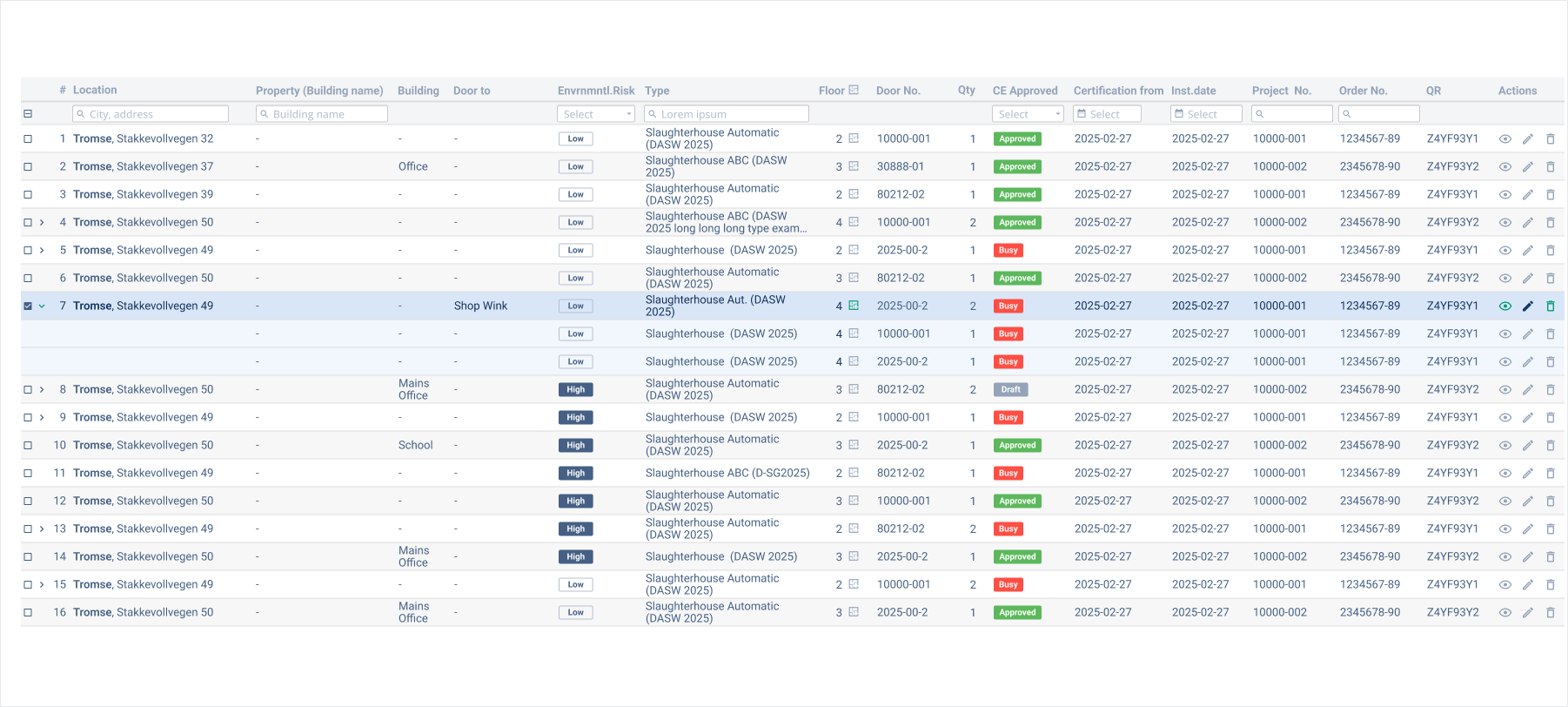Click High risk badge in row 9

(x=575, y=417)
